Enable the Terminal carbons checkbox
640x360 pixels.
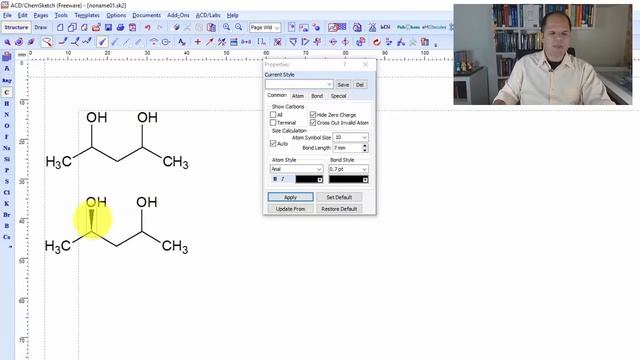(273, 122)
